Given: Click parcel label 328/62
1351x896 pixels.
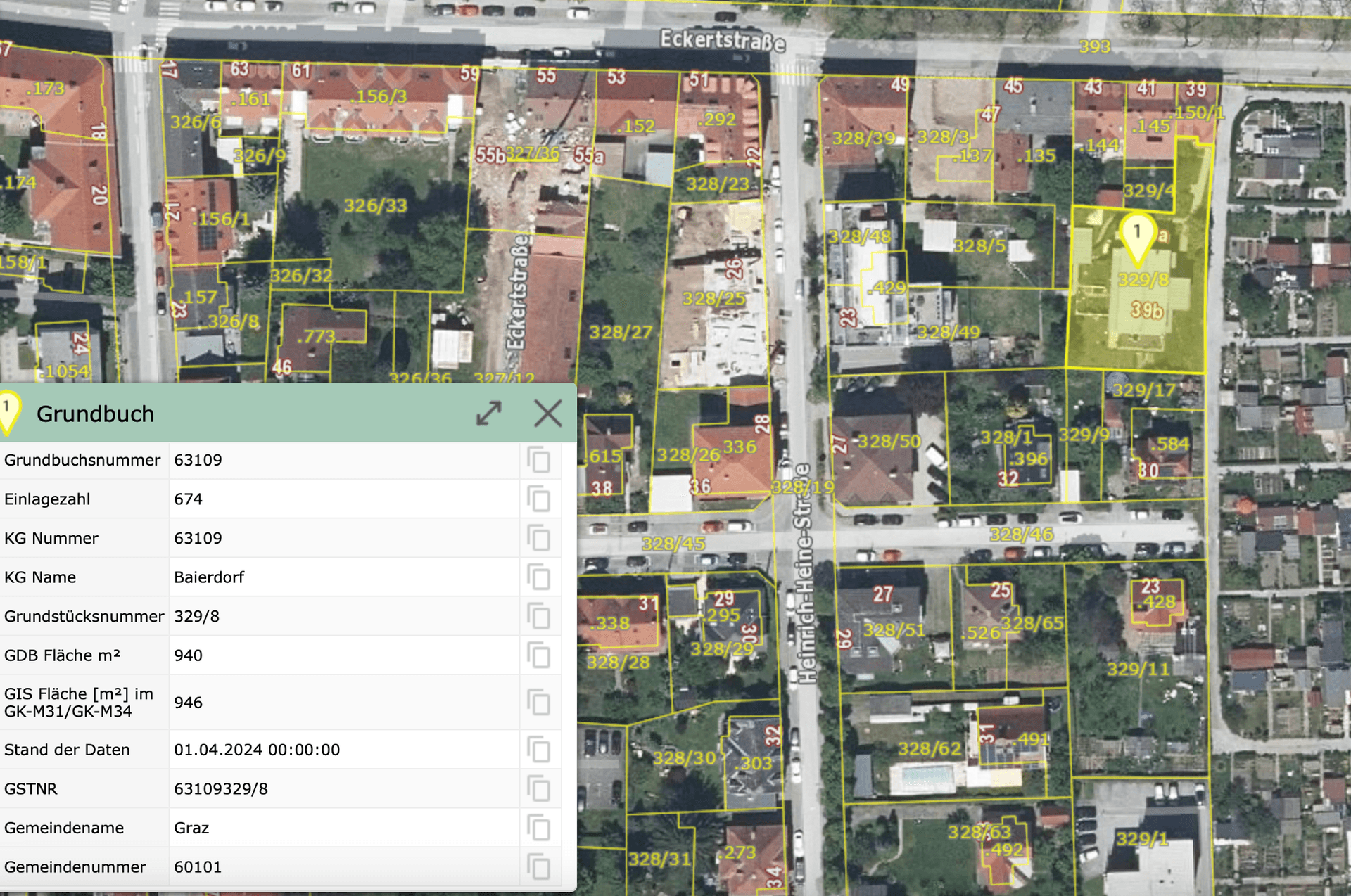Looking at the screenshot, I should 930,749.
